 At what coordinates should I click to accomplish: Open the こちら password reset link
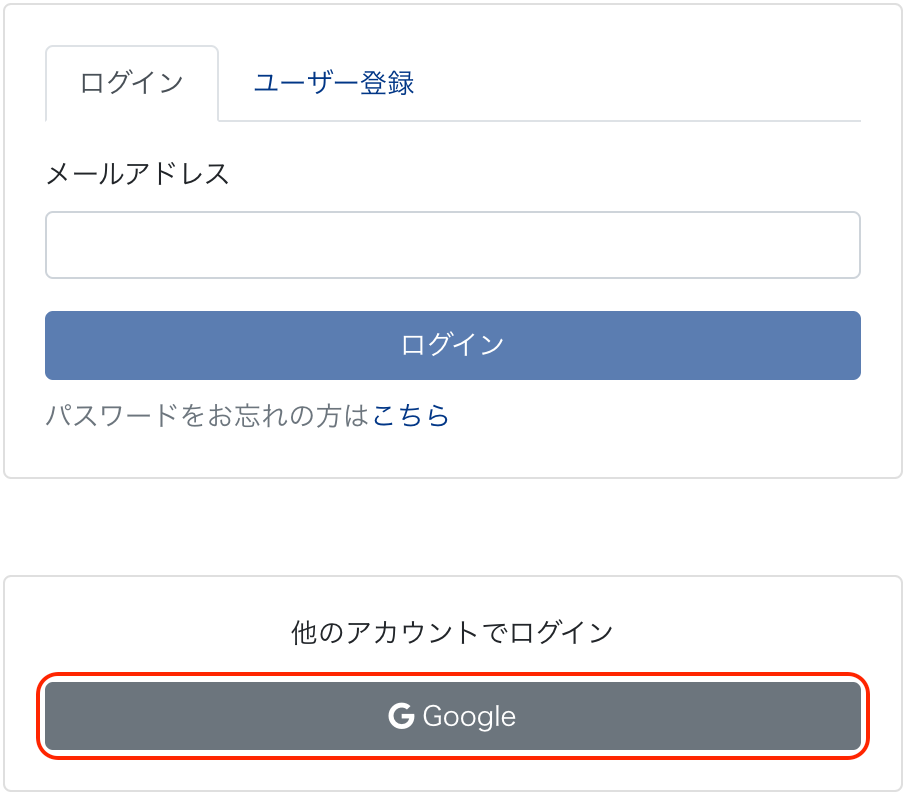411,416
